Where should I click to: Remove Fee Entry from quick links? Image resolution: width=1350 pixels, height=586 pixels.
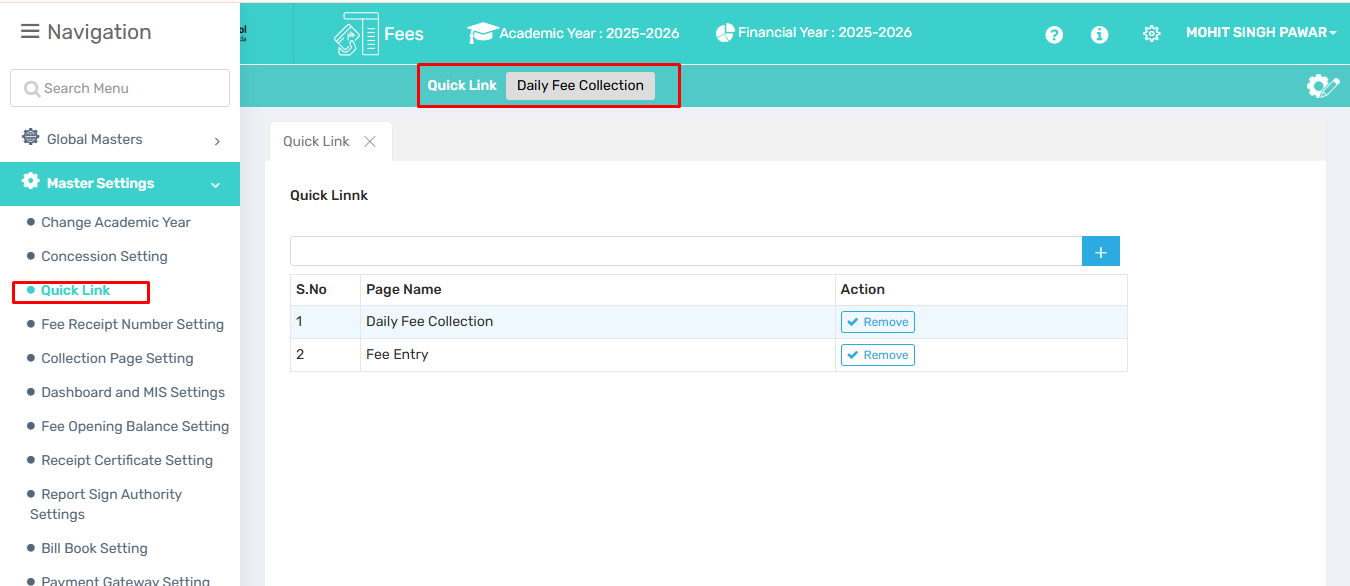[x=878, y=355]
